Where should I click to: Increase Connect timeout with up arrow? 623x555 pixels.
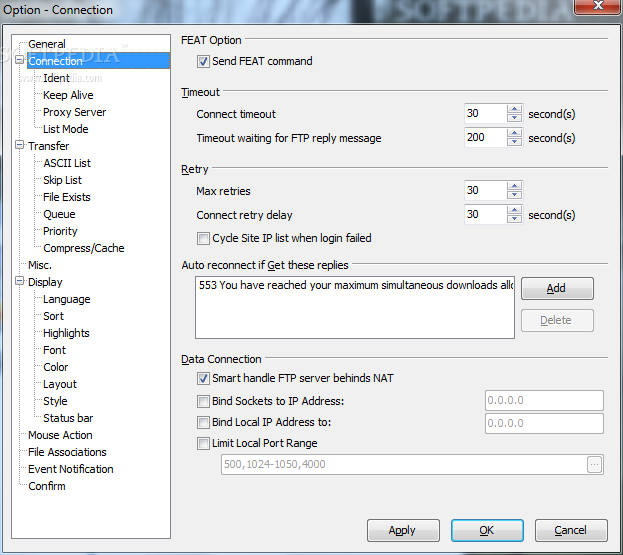[x=514, y=109]
